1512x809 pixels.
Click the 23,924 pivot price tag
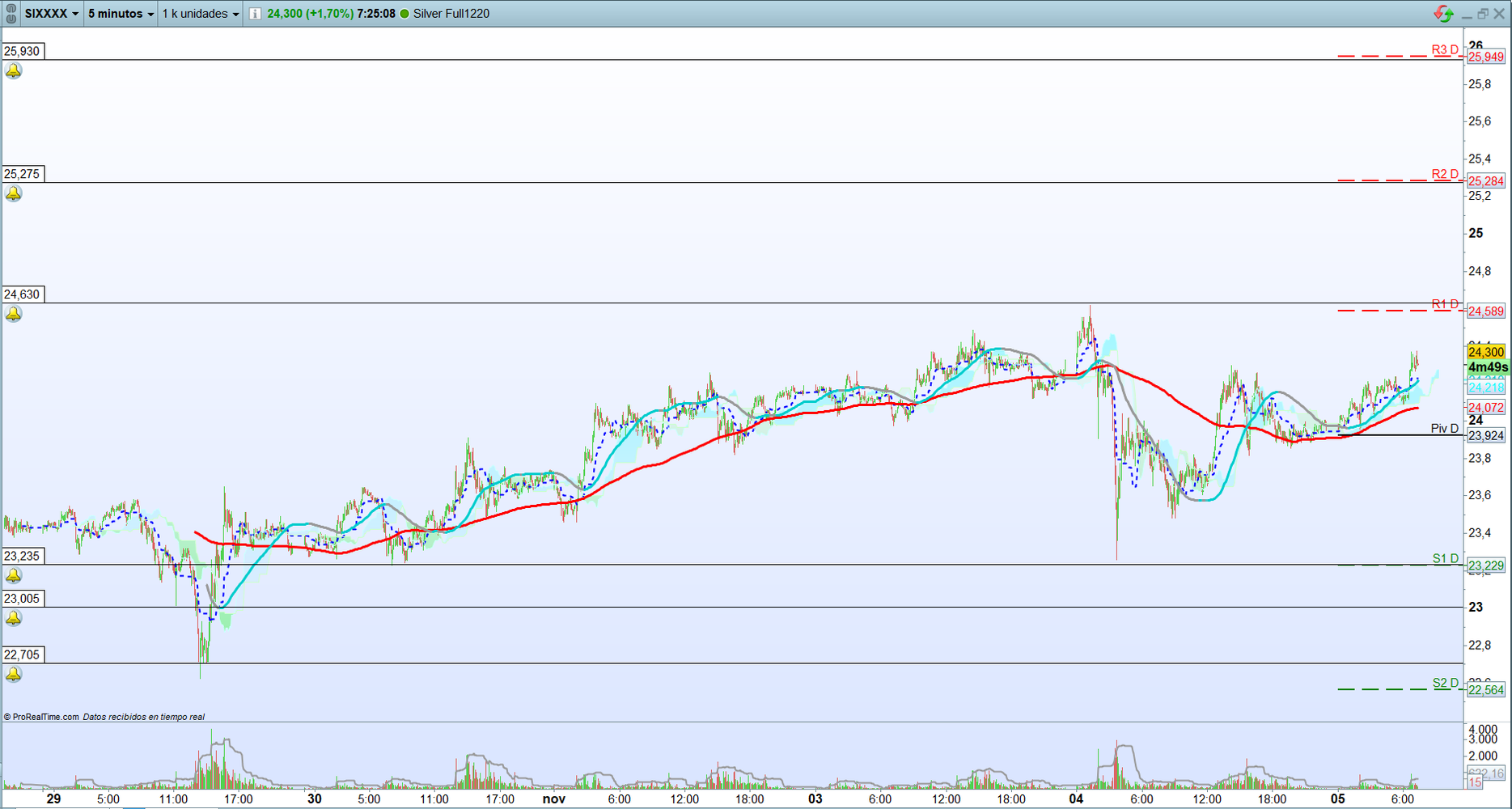point(1486,436)
